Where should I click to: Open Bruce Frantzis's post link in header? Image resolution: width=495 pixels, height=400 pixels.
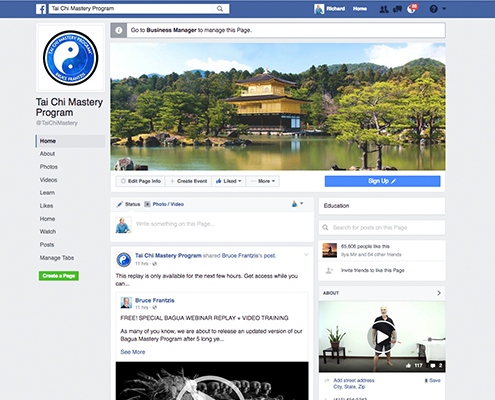point(248,256)
